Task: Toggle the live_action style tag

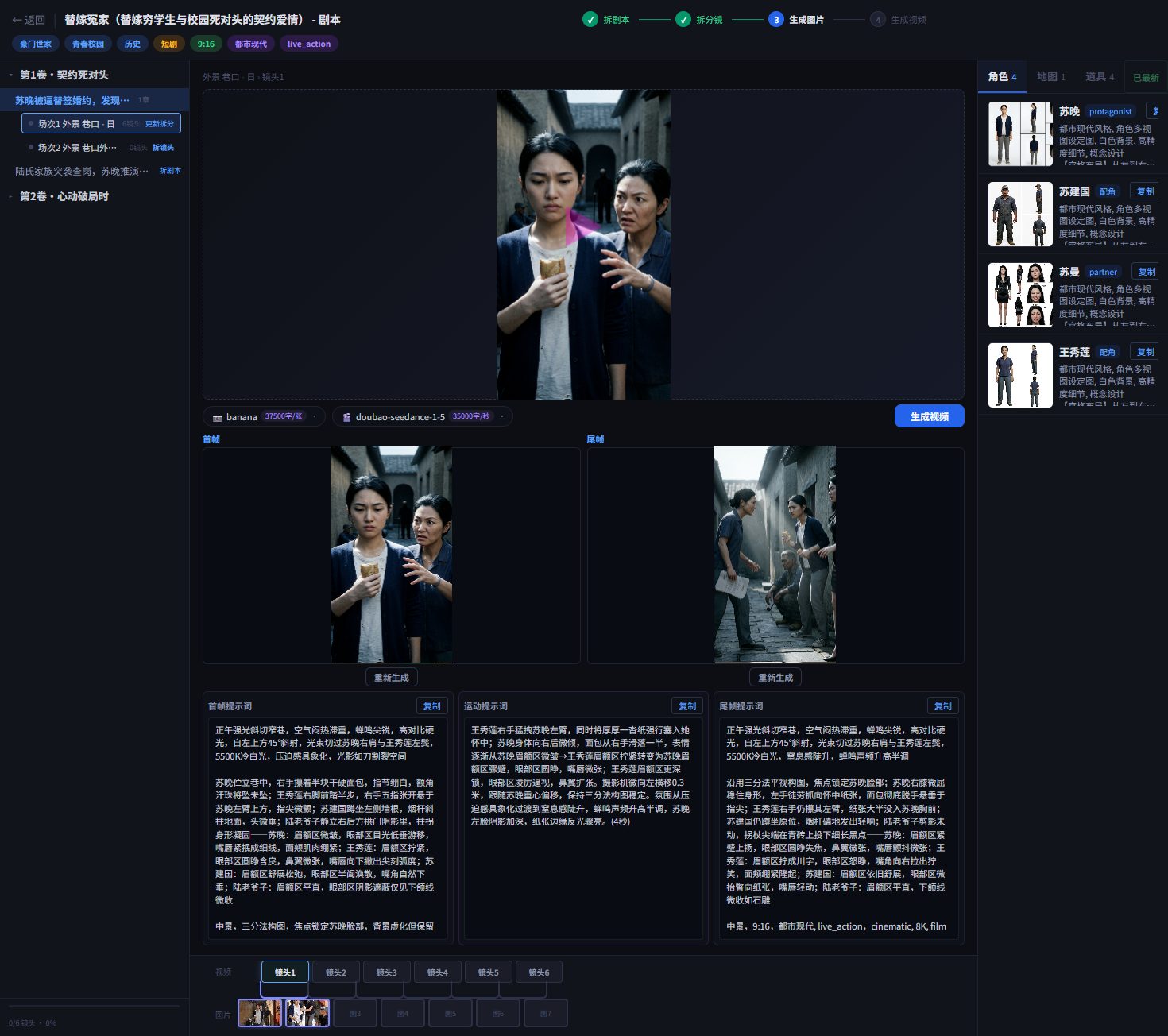Action: [x=308, y=44]
